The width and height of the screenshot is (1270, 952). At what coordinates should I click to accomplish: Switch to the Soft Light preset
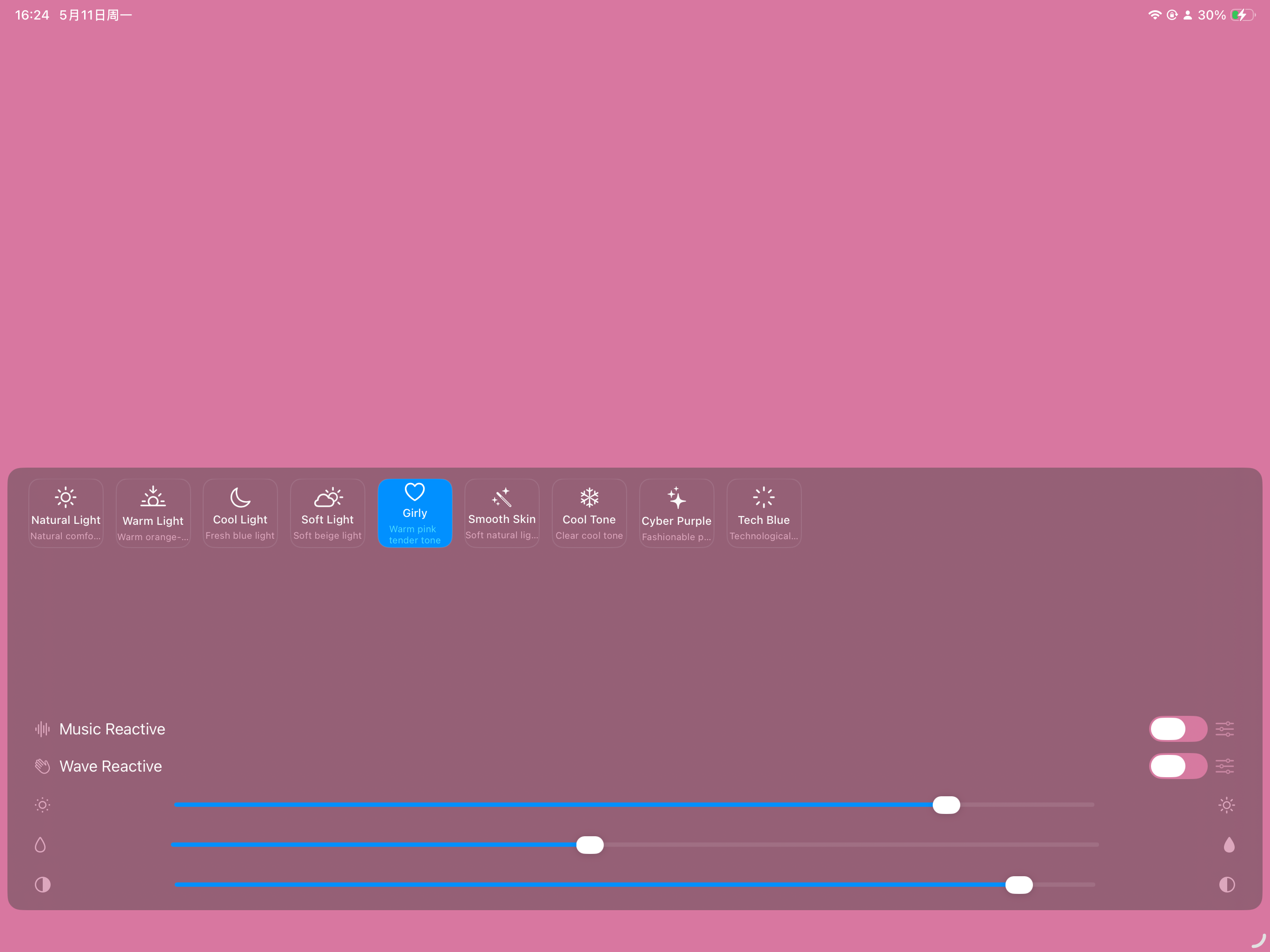coord(328,513)
